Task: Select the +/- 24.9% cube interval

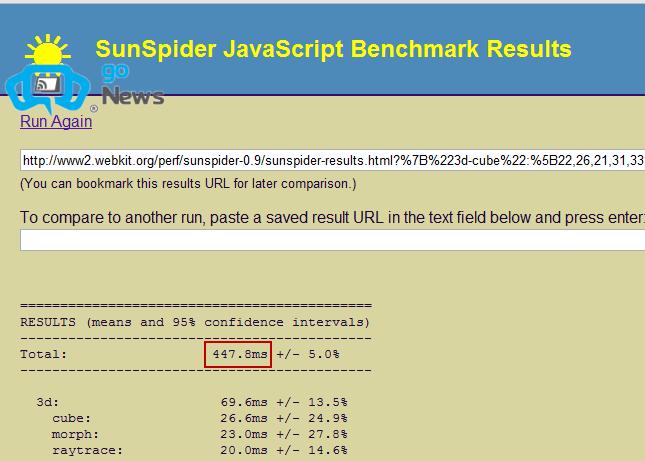Action: [312, 418]
